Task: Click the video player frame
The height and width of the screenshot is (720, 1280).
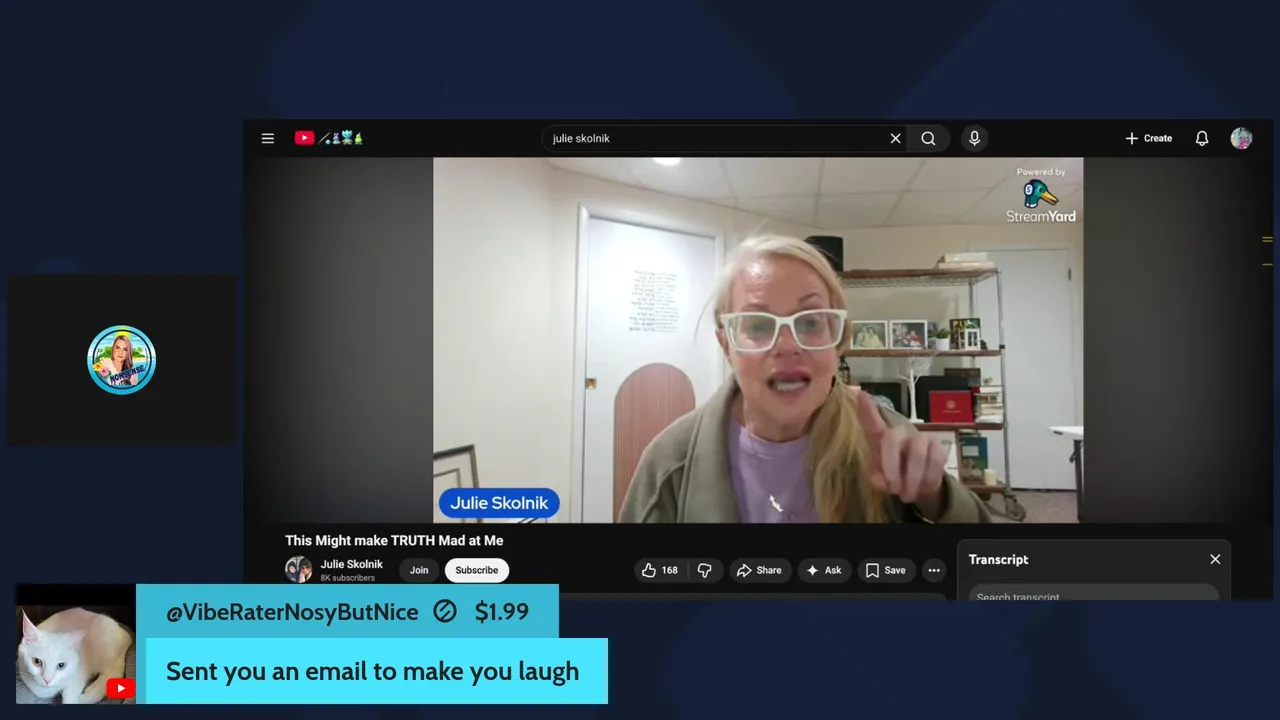Action: [758, 340]
